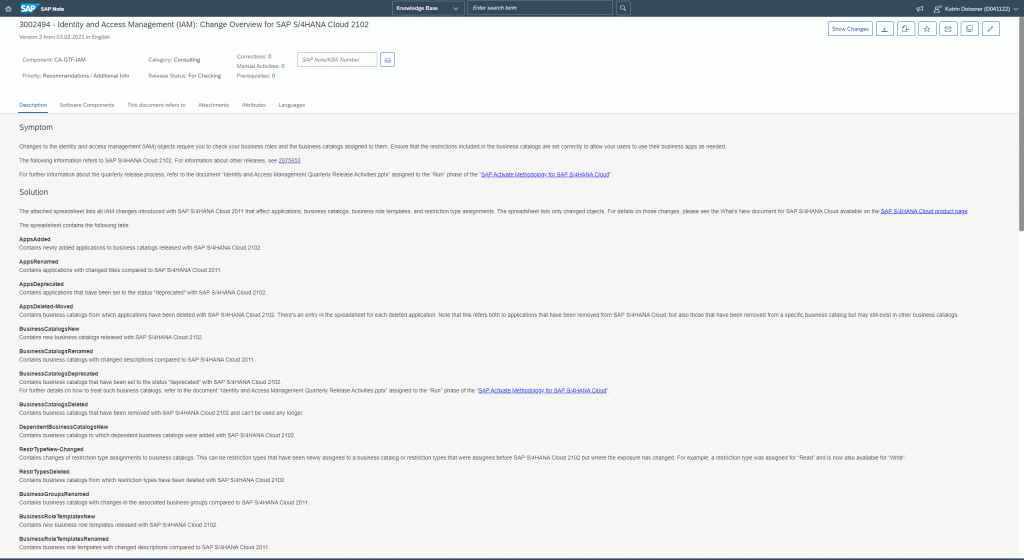Click the Corrections: 0 text
1024x560 pixels.
pyautogui.click(x=253, y=57)
